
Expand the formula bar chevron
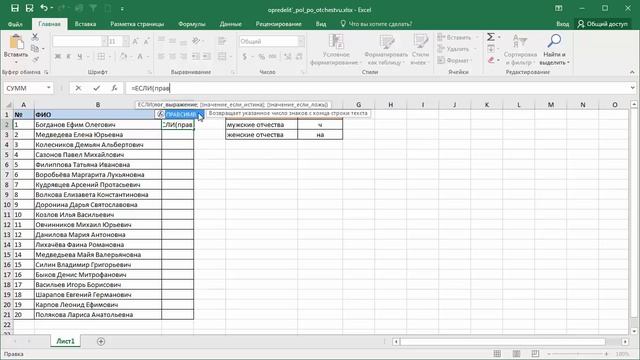pos(632,88)
